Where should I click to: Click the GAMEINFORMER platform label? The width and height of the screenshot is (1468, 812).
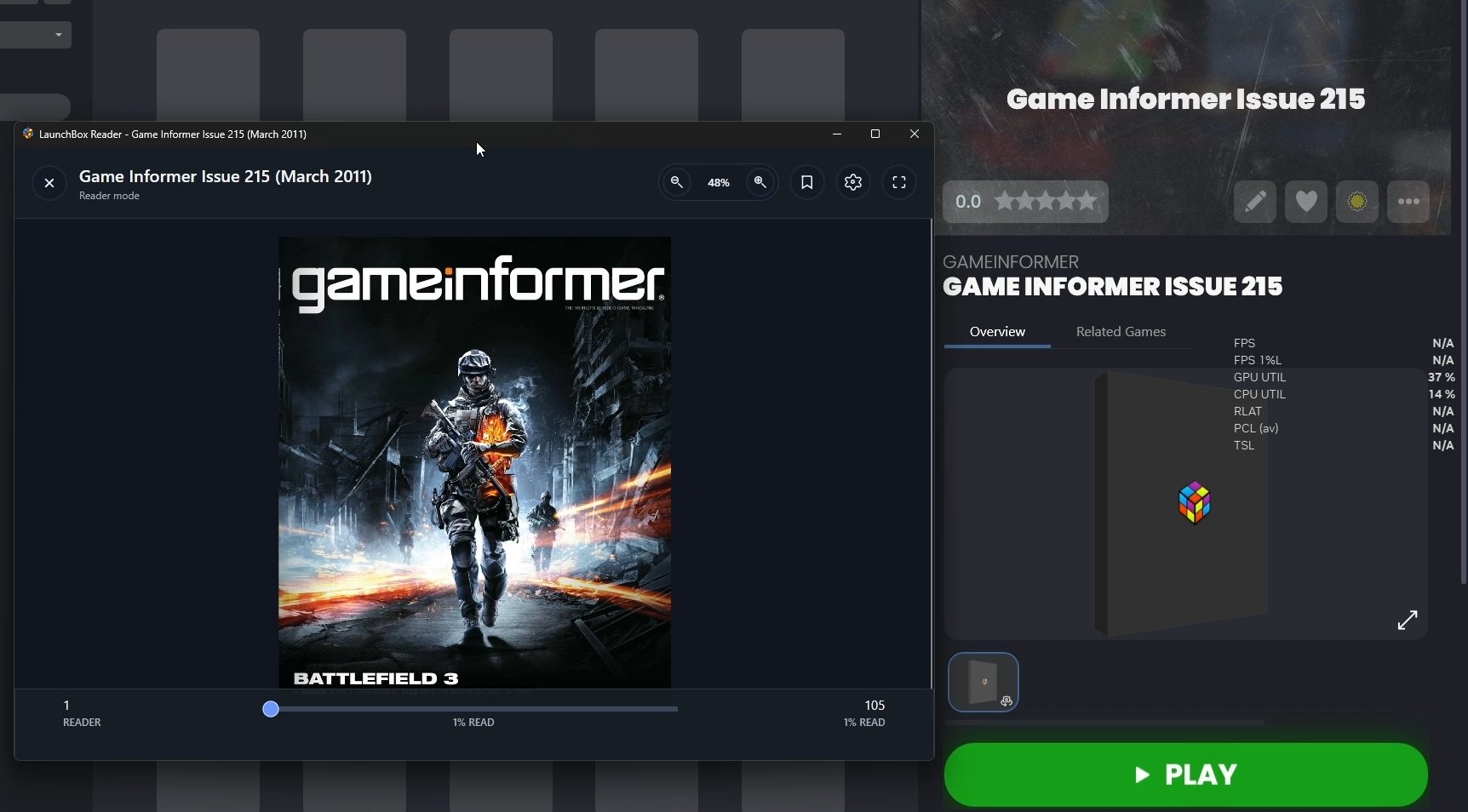coord(1011,262)
